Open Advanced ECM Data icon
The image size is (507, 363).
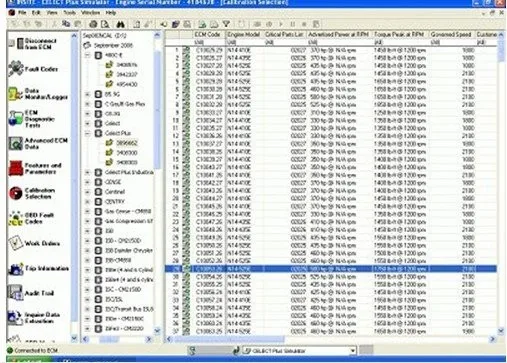tap(15, 143)
